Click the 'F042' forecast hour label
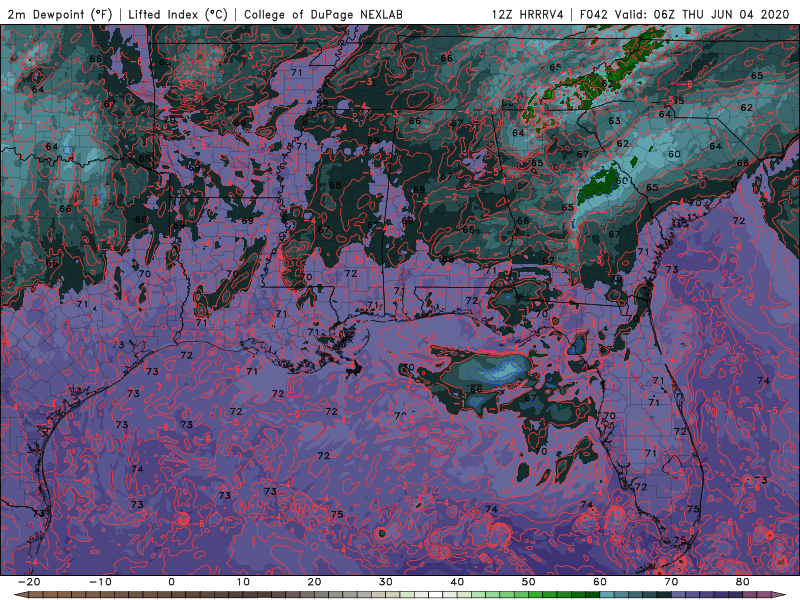The image size is (800, 600). [595, 14]
